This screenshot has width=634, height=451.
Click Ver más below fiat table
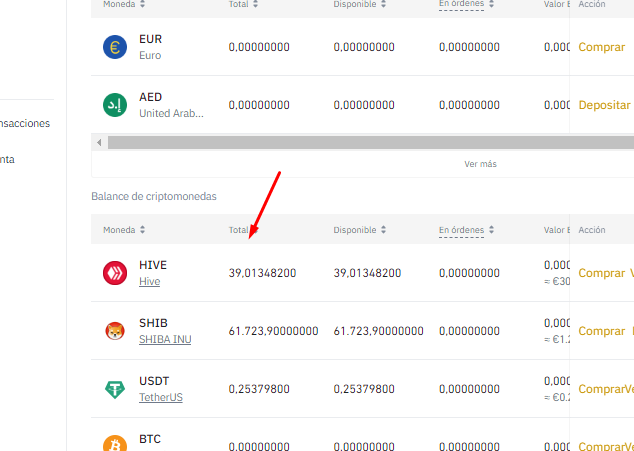coord(480,164)
